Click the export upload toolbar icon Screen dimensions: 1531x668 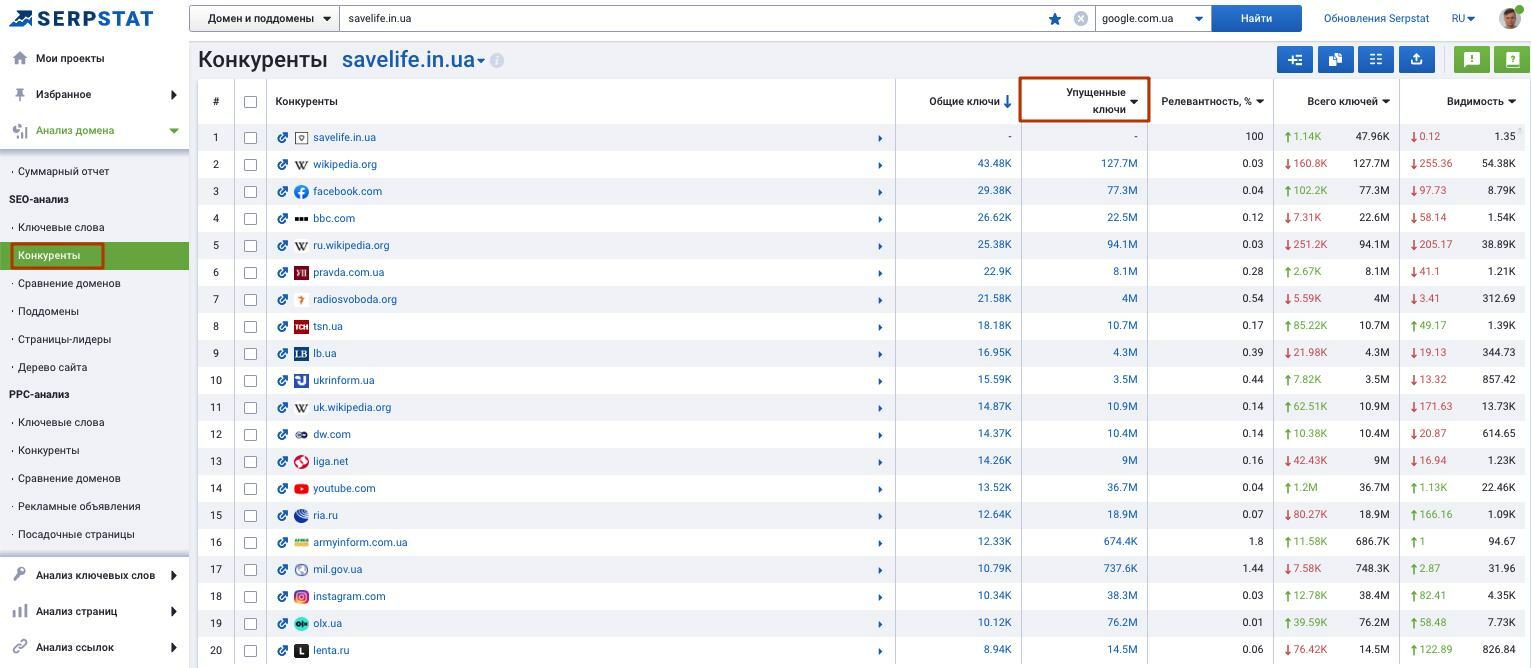click(1416, 60)
